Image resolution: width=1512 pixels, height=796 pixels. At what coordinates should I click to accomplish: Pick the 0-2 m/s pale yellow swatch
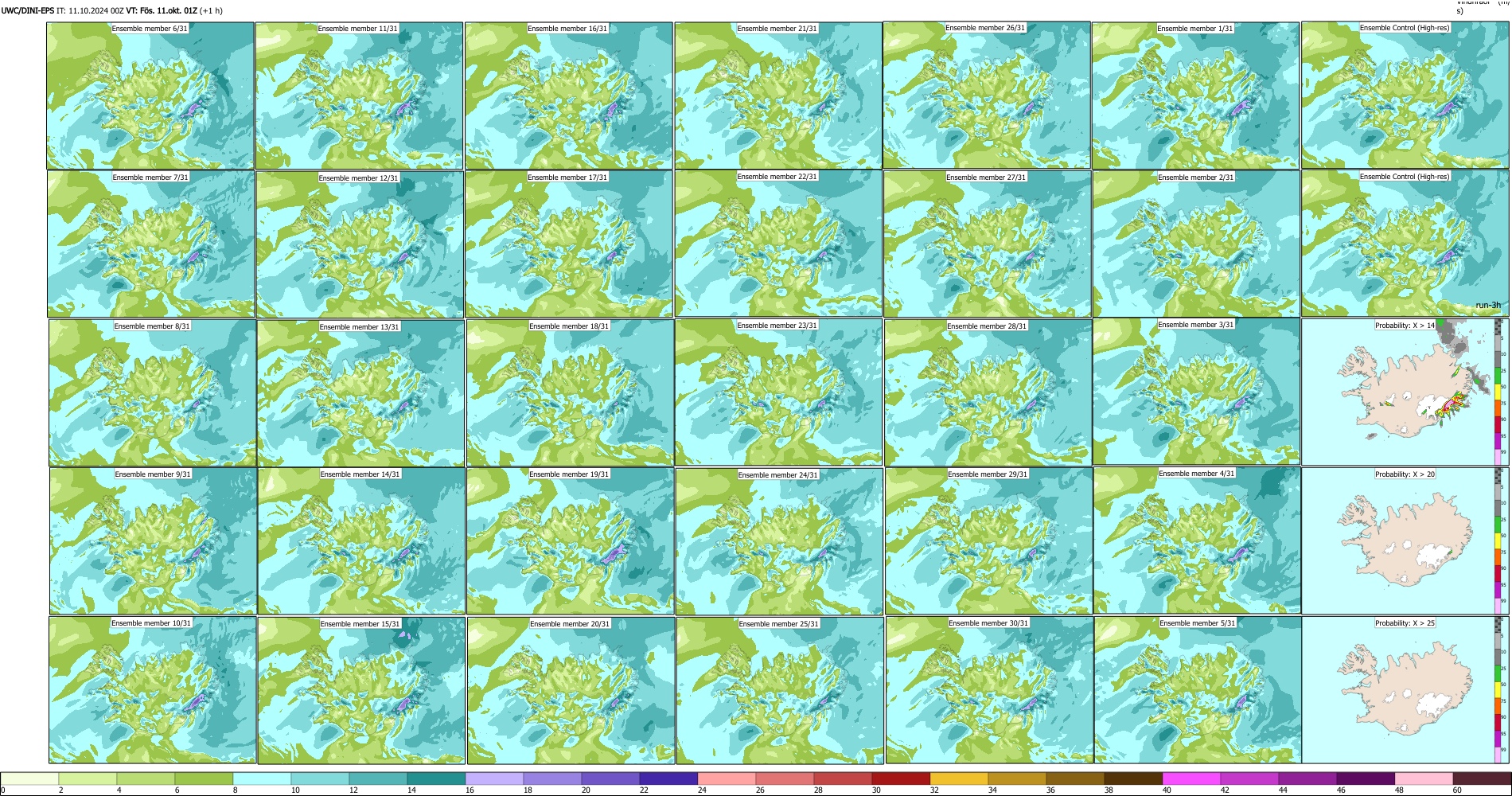[29, 778]
